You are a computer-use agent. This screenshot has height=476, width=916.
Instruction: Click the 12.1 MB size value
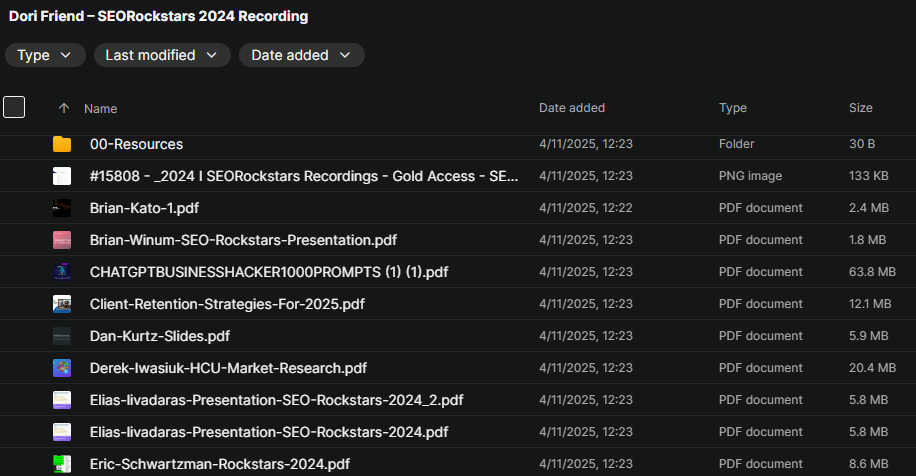pos(870,304)
